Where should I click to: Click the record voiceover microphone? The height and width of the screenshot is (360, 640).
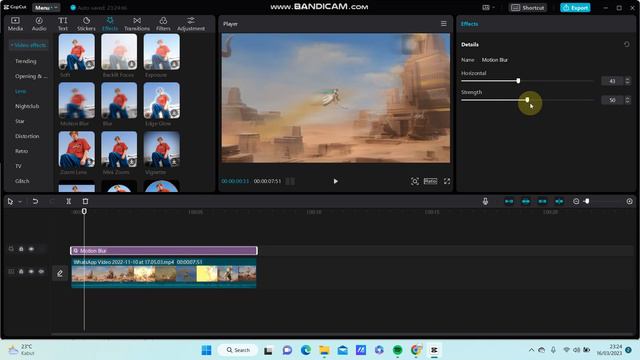[x=485, y=201]
